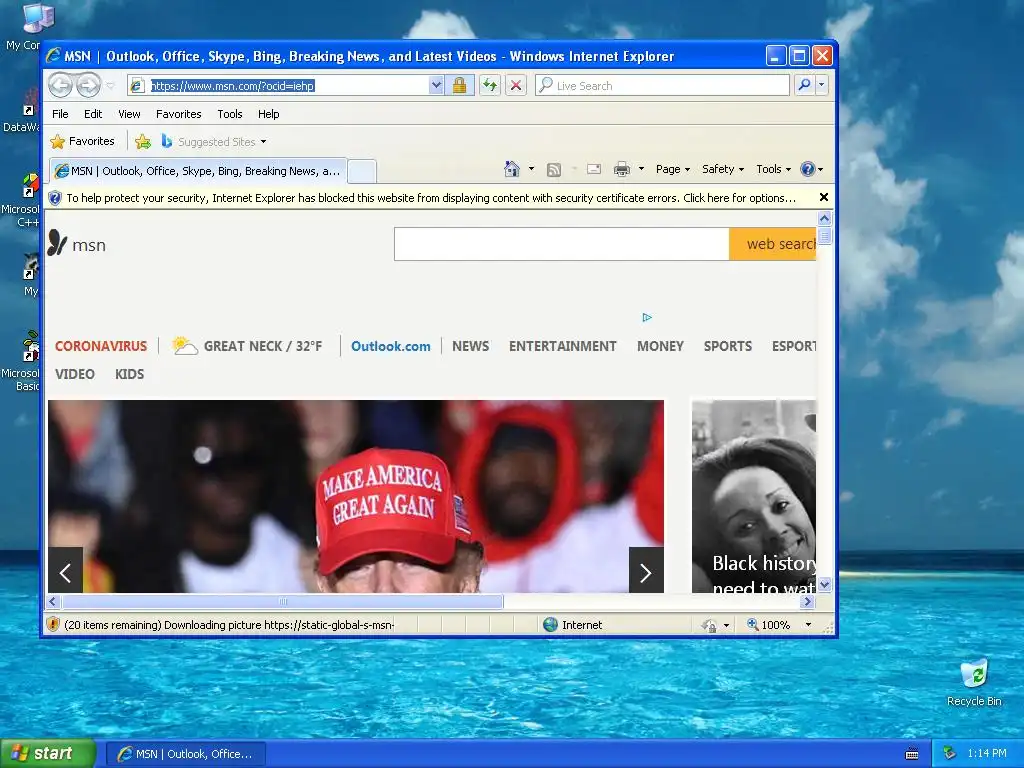Open the Outlook.com link
The image size is (1024, 768).
(391, 346)
